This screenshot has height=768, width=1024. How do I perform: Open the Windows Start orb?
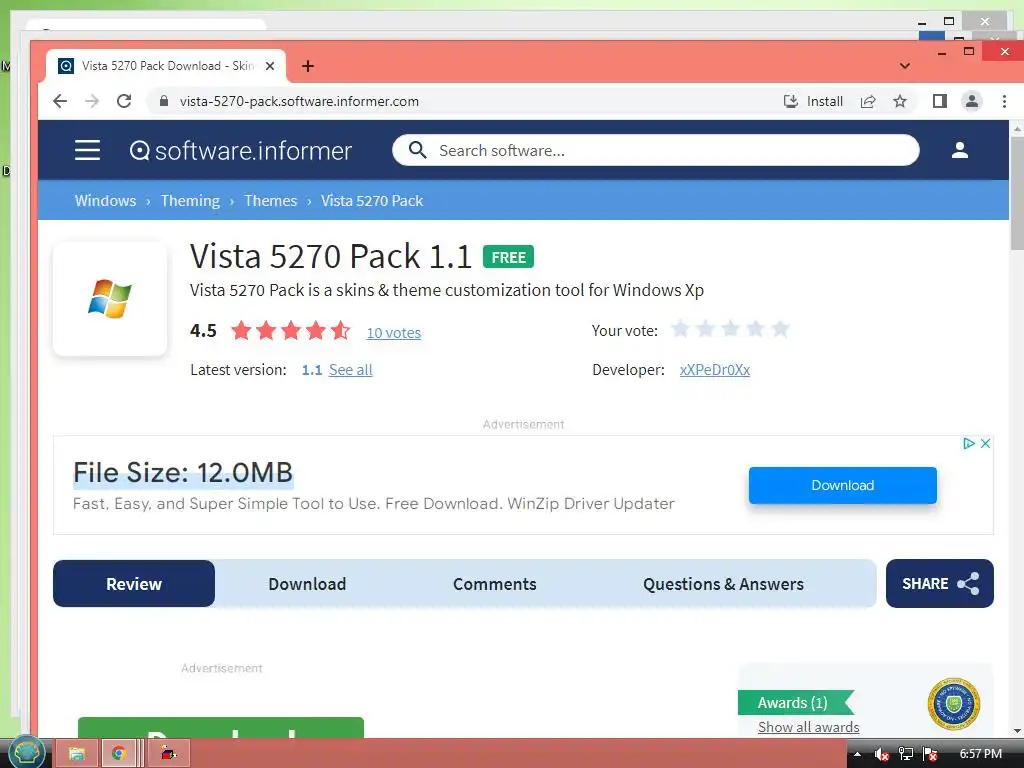point(26,752)
